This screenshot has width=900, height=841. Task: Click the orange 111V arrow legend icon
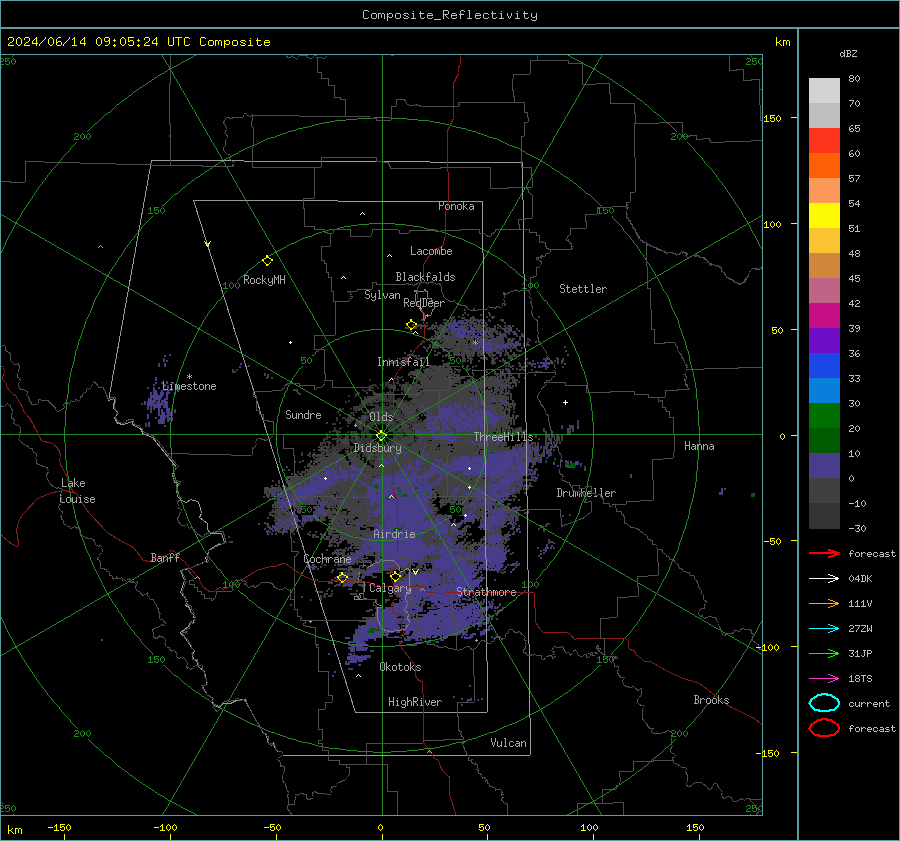[x=824, y=603]
